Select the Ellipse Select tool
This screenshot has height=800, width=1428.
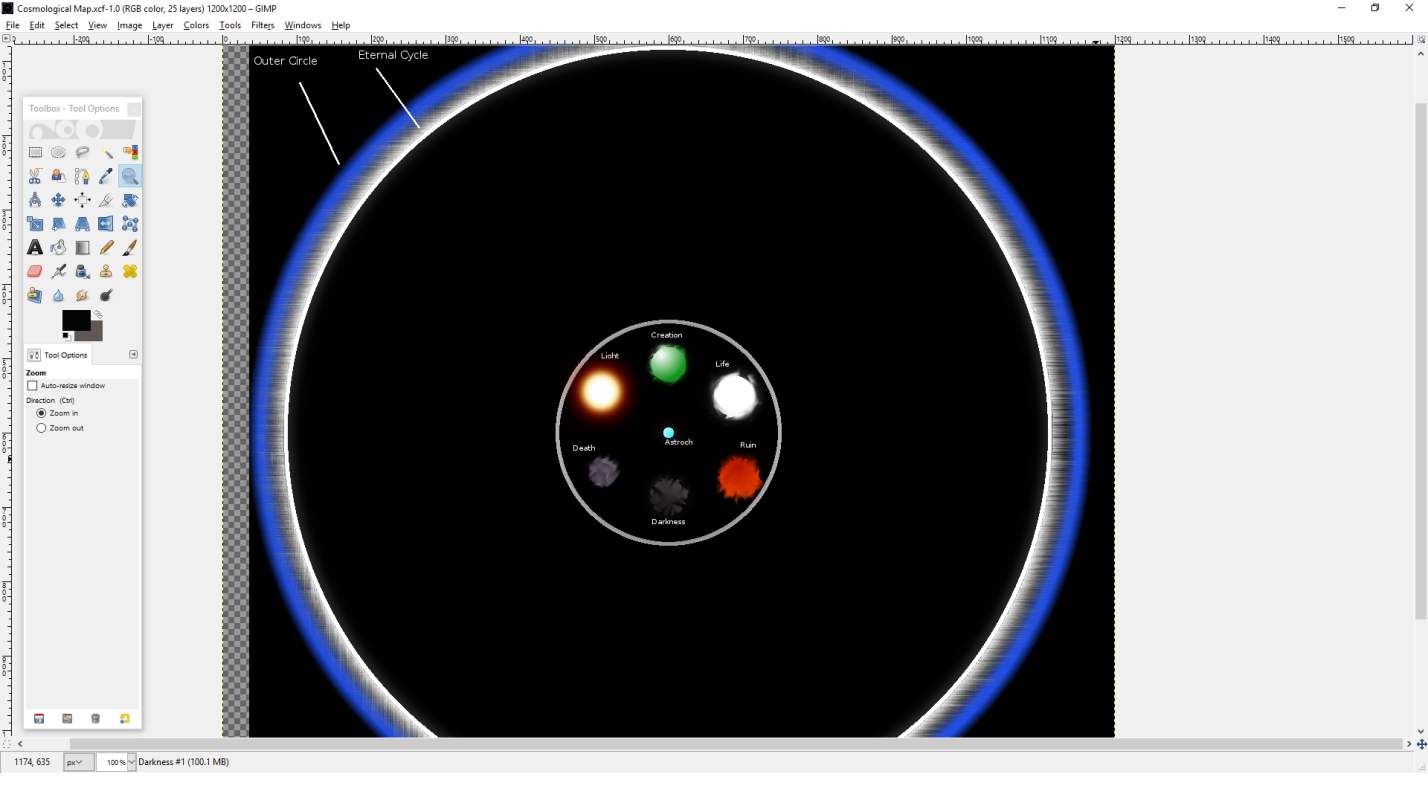tap(59, 153)
